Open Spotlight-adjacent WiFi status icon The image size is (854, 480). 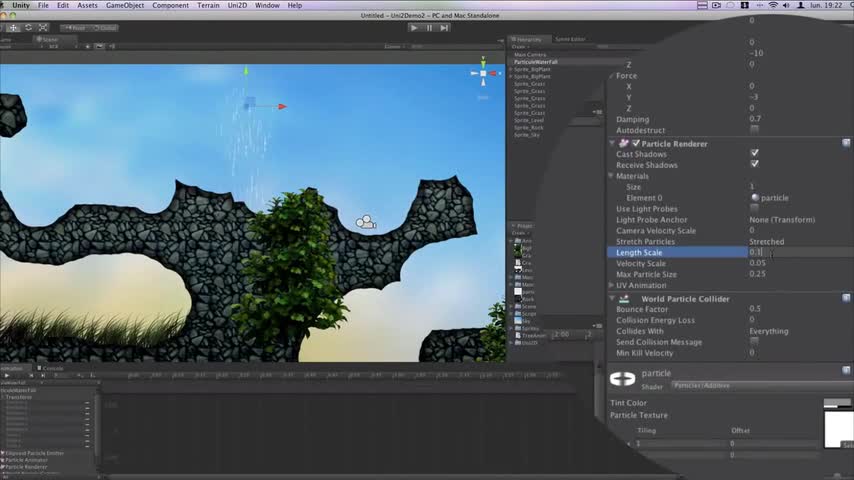[x=773, y=5]
